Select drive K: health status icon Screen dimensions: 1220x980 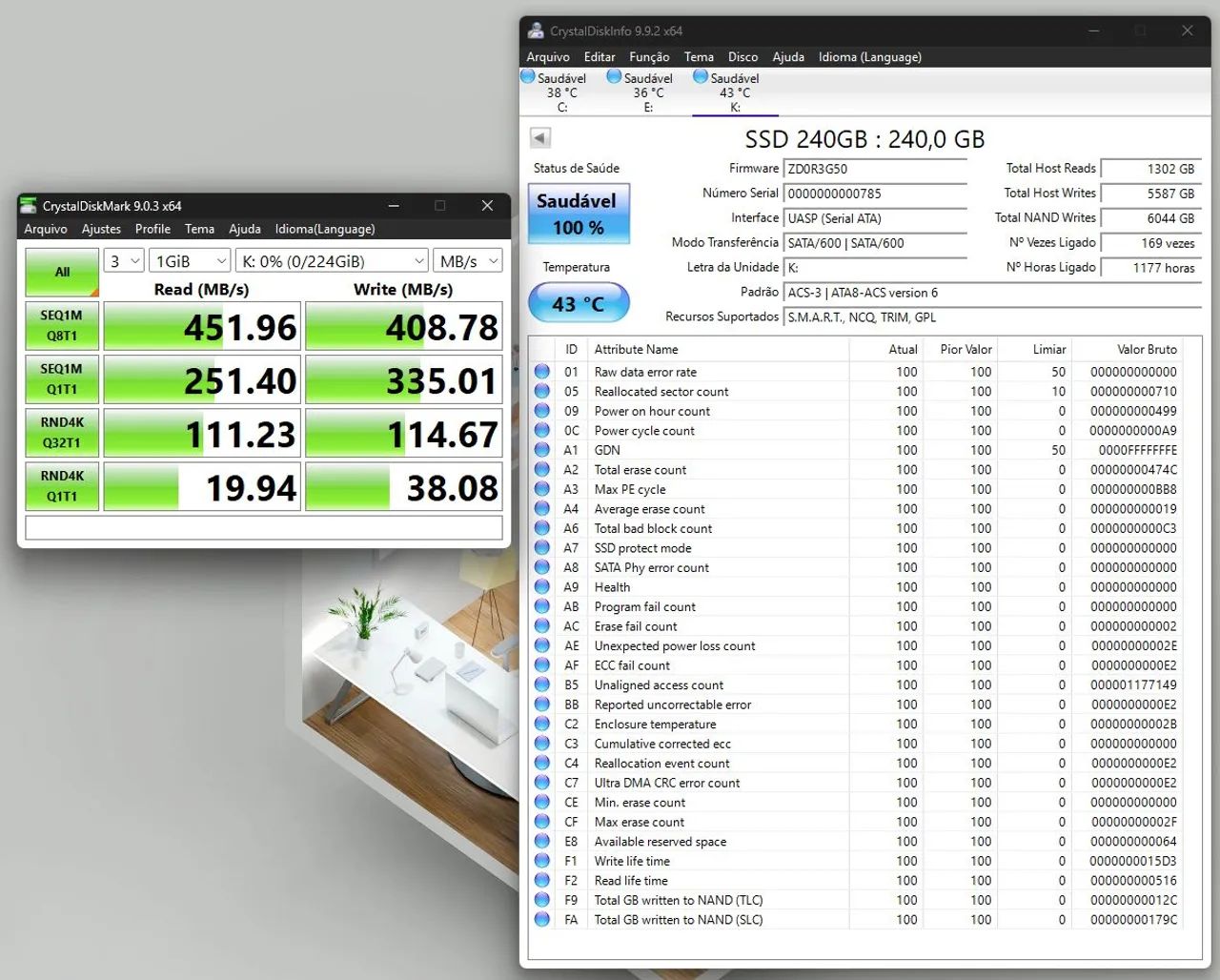pos(701,77)
